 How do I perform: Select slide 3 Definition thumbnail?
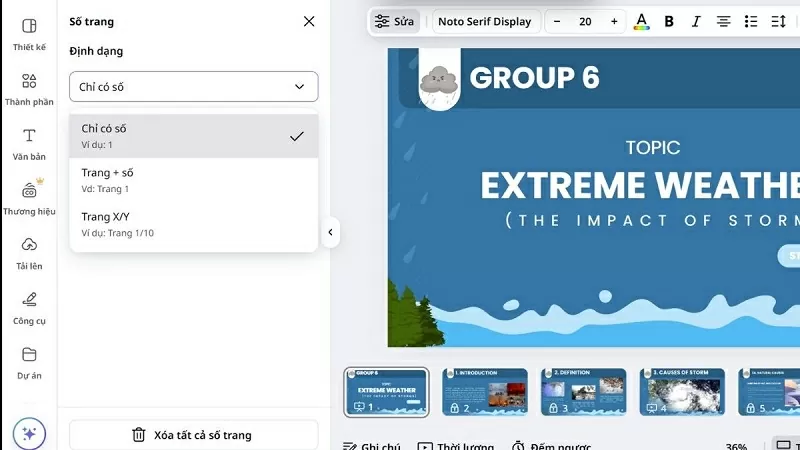tap(583, 392)
